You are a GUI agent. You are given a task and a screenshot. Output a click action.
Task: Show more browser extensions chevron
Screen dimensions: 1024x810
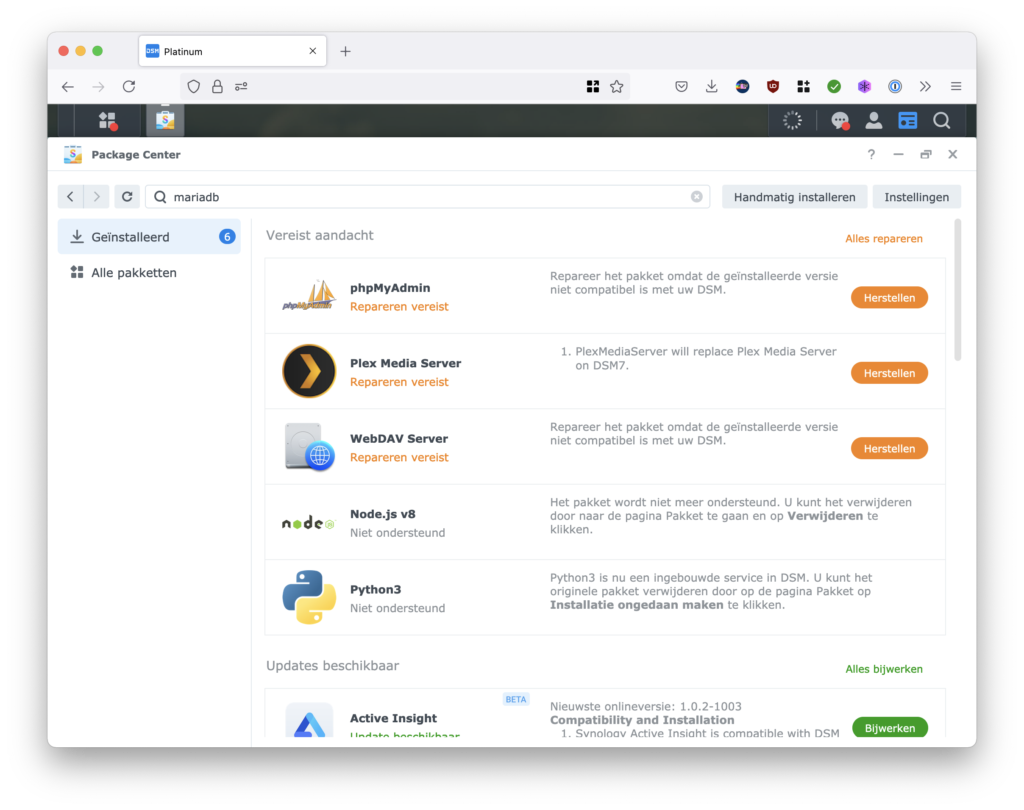(x=925, y=86)
